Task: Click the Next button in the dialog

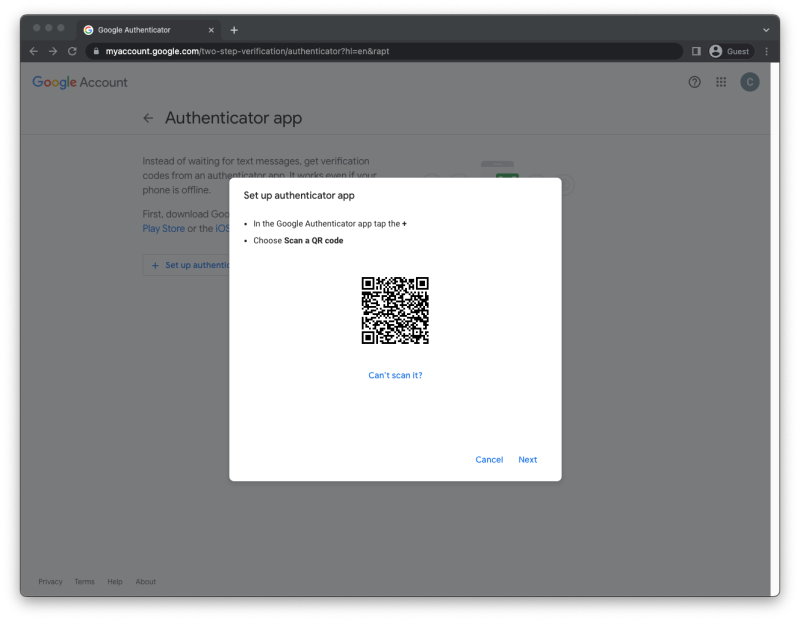Action: coord(527,460)
